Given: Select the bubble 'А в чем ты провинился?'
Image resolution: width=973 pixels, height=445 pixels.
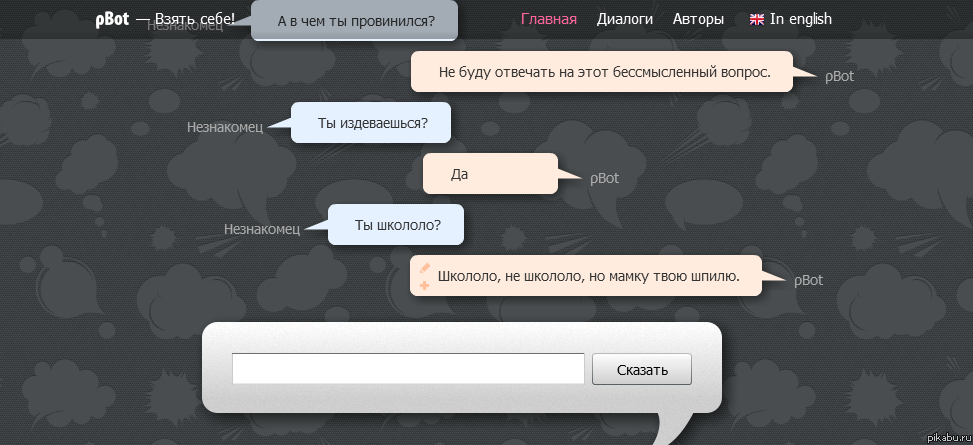Looking at the screenshot, I should pos(354,20).
